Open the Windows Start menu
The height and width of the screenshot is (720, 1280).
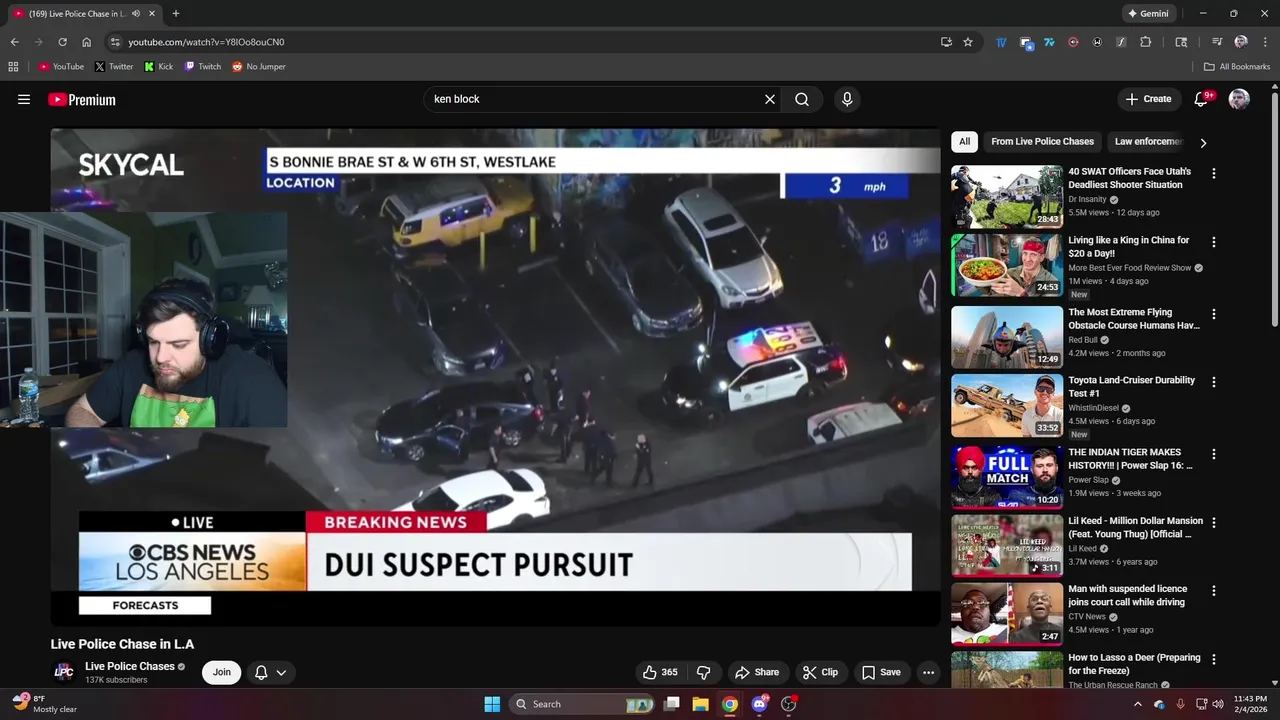(x=492, y=704)
